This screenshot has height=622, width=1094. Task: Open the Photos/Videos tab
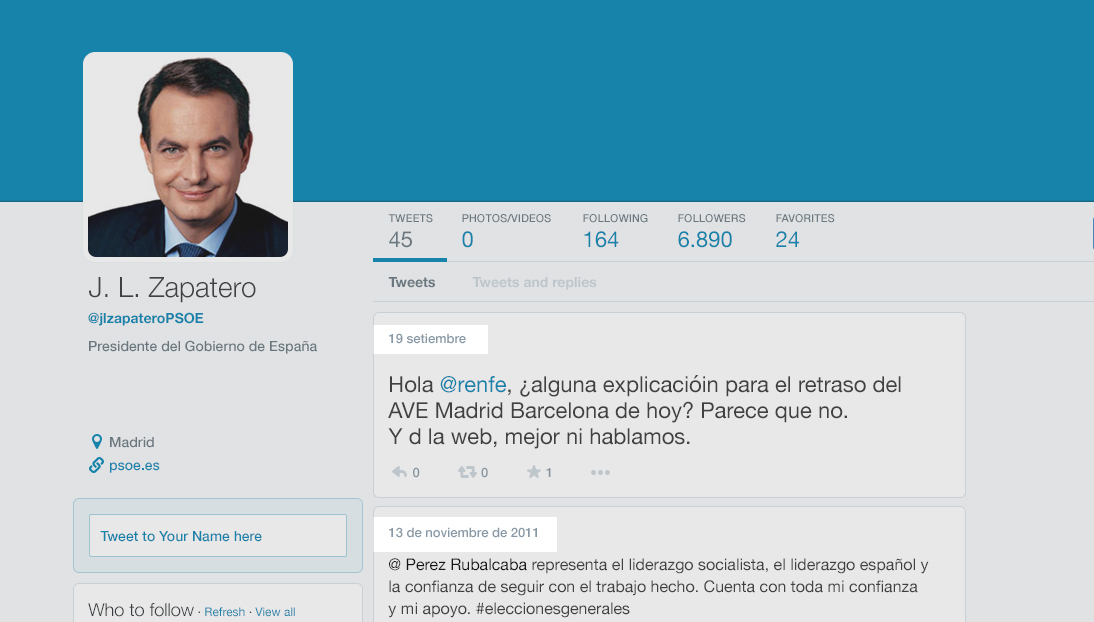(x=506, y=230)
